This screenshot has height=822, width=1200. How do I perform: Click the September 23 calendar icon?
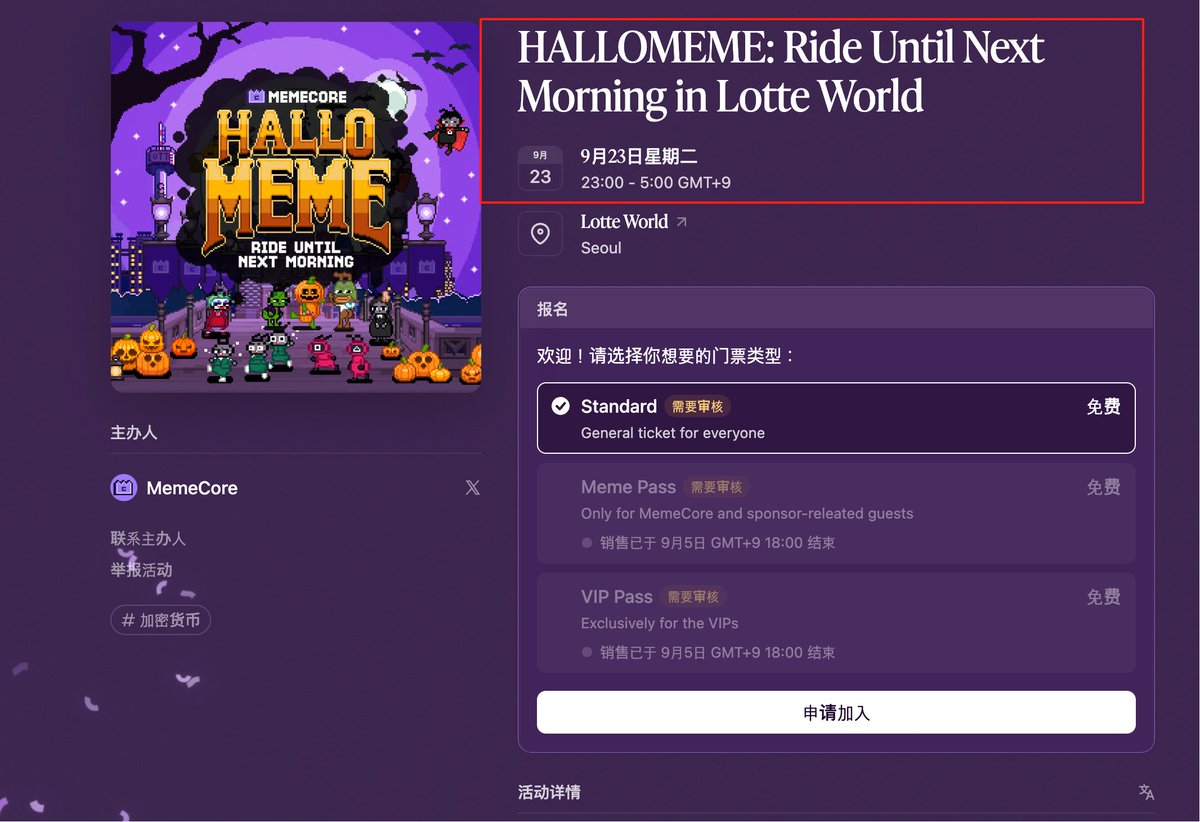540,167
